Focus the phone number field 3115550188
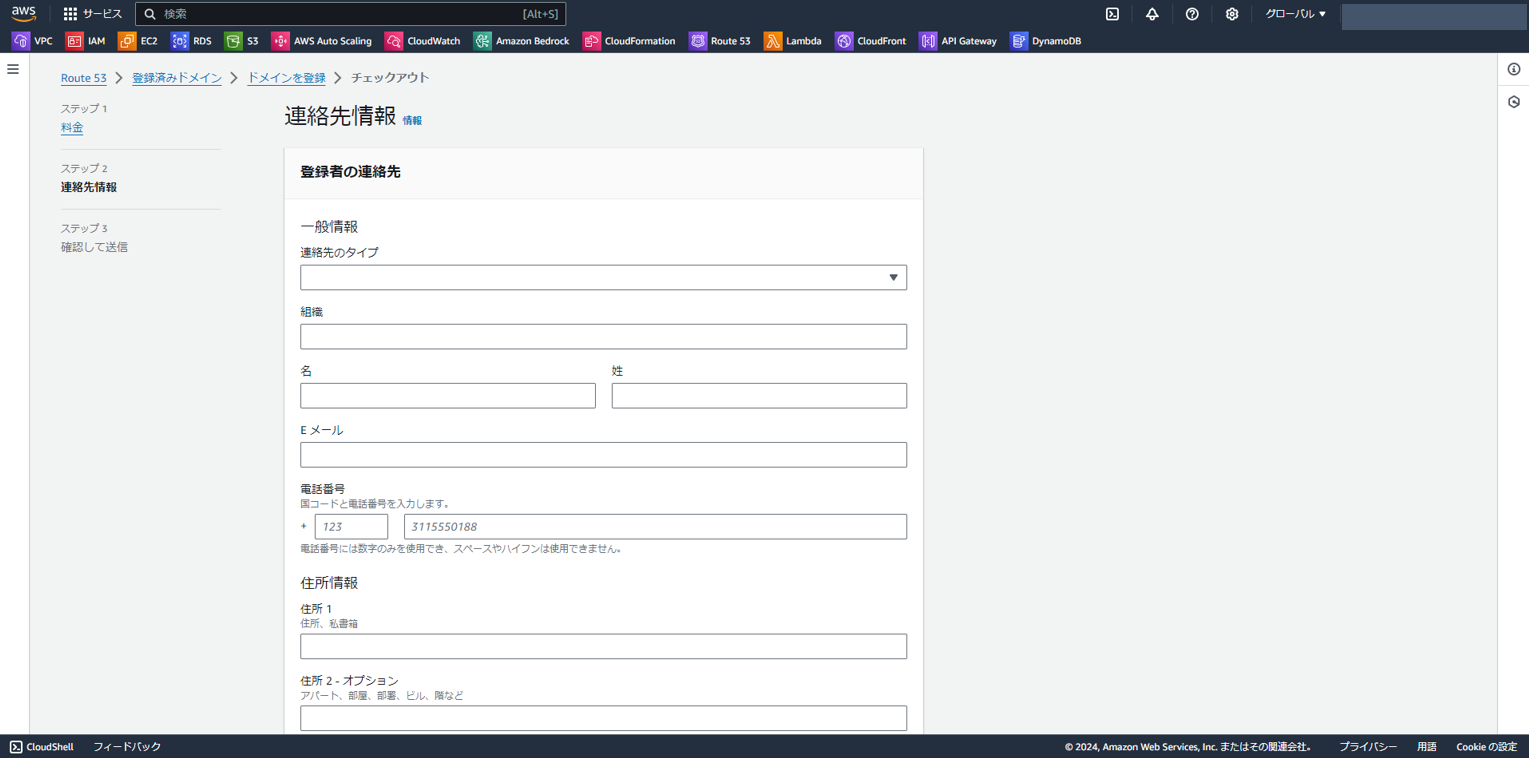 point(655,526)
